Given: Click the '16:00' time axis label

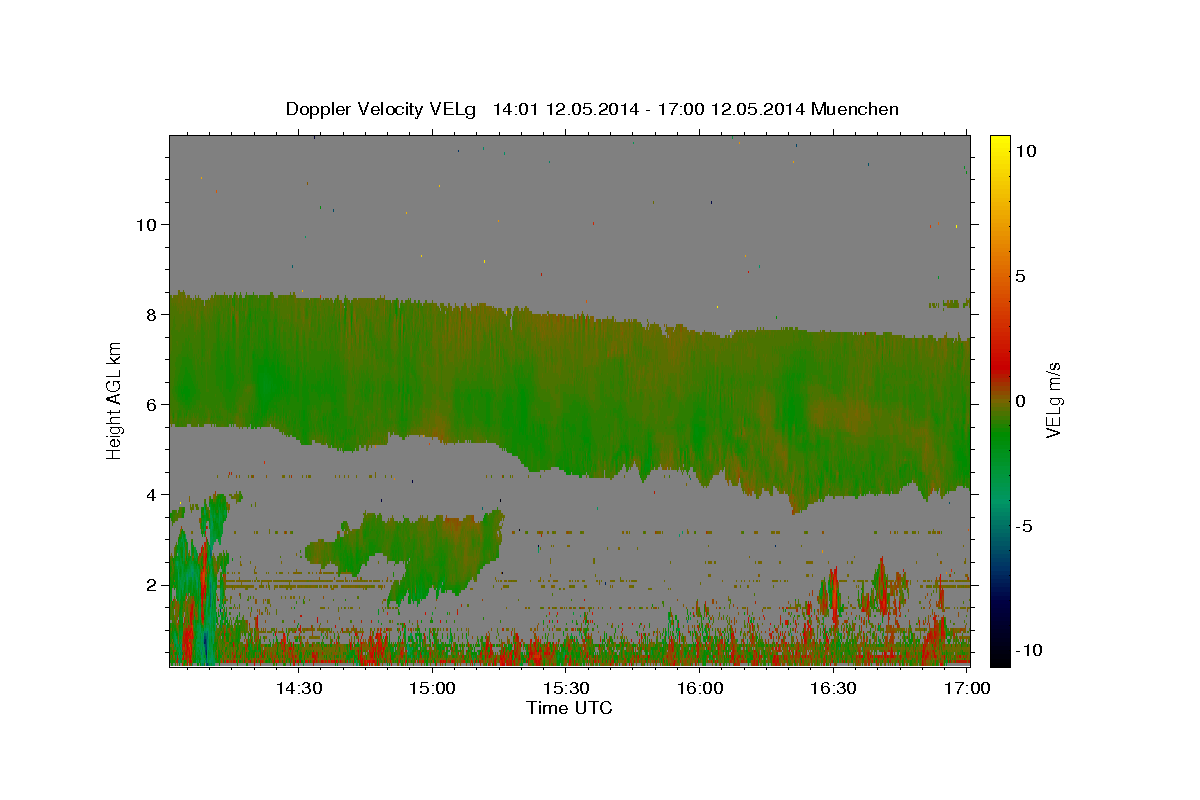Looking at the screenshot, I should click(x=700, y=689).
